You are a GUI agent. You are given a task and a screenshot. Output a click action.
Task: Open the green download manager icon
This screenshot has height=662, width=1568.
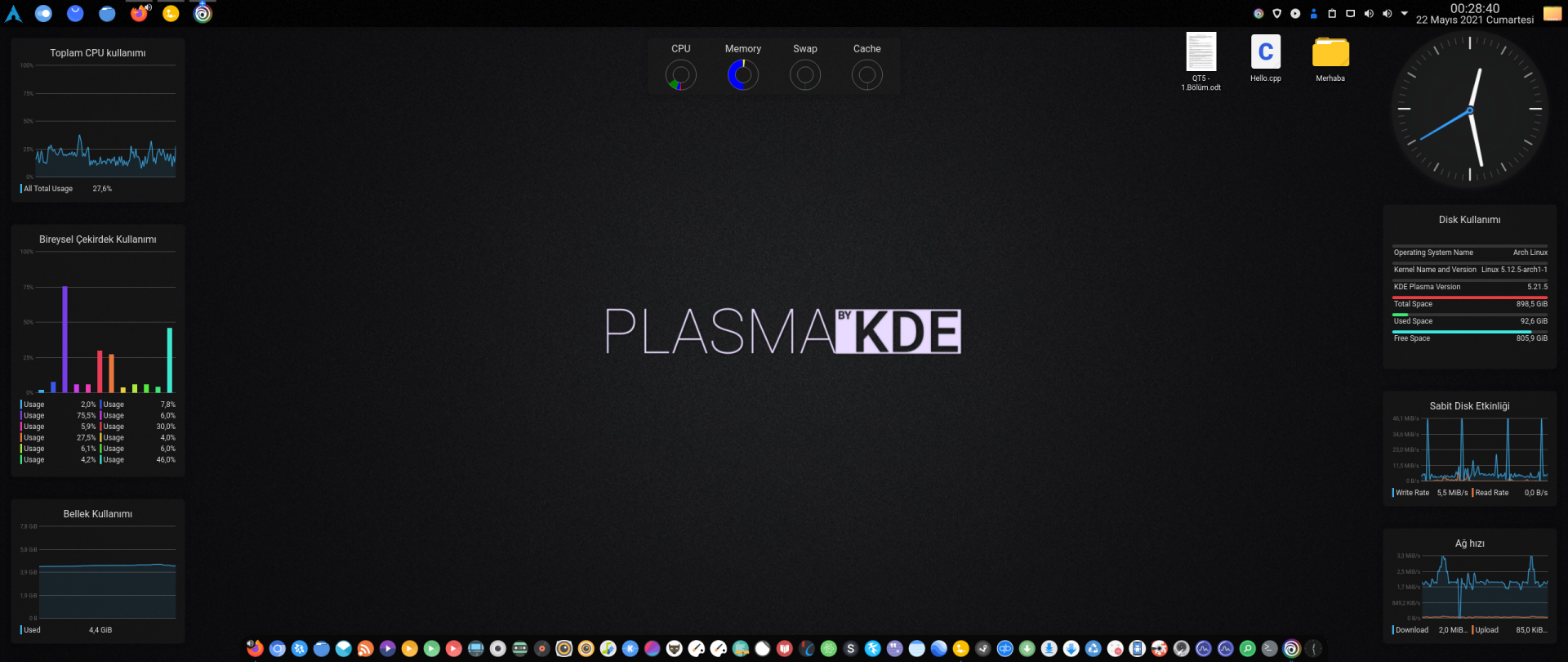coord(1027,648)
